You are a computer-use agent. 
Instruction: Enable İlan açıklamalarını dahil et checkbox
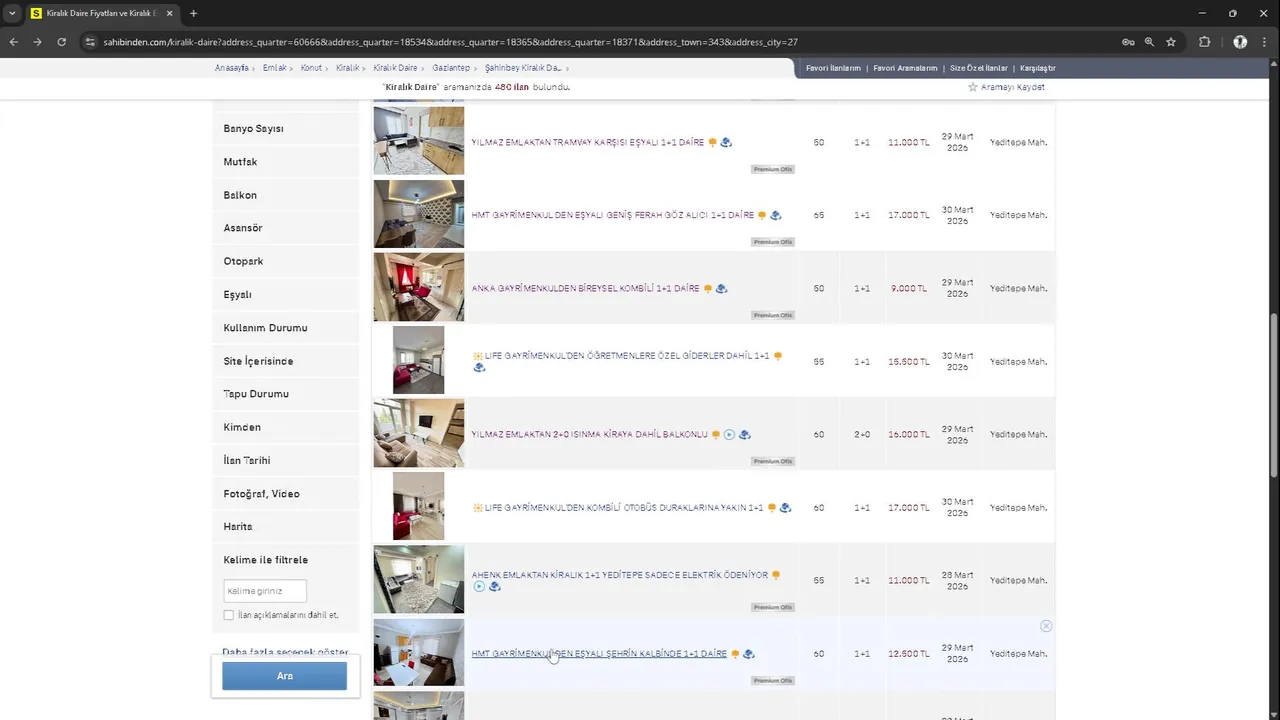pyautogui.click(x=229, y=615)
